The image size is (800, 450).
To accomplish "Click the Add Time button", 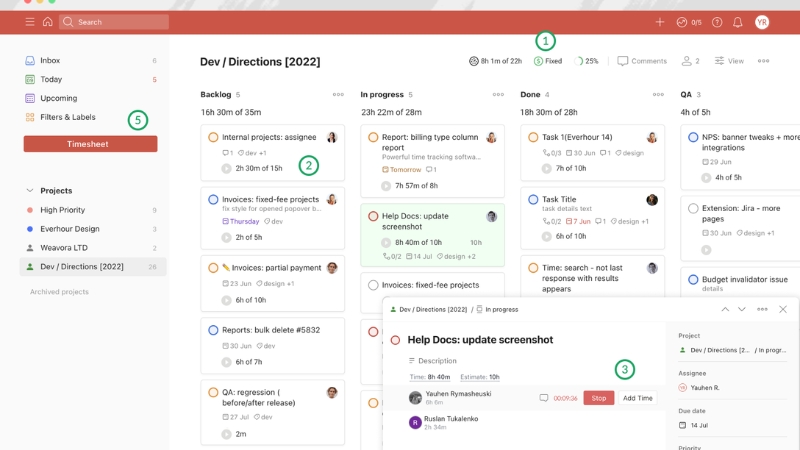I will coord(637,398).
